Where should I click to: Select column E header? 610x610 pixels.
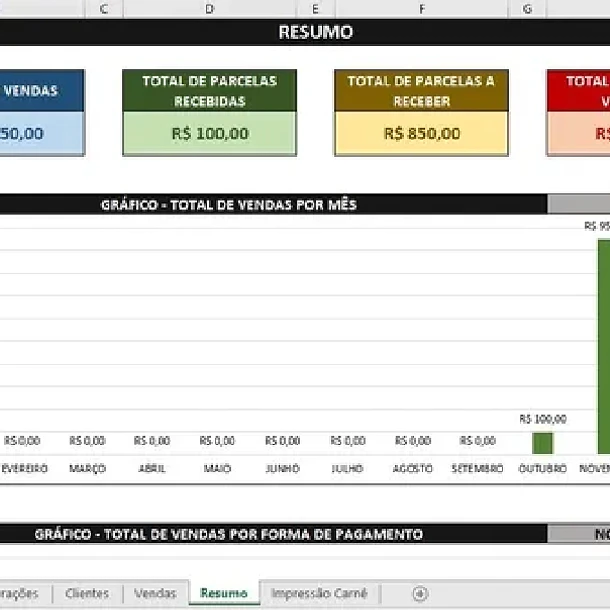point(316,9)
